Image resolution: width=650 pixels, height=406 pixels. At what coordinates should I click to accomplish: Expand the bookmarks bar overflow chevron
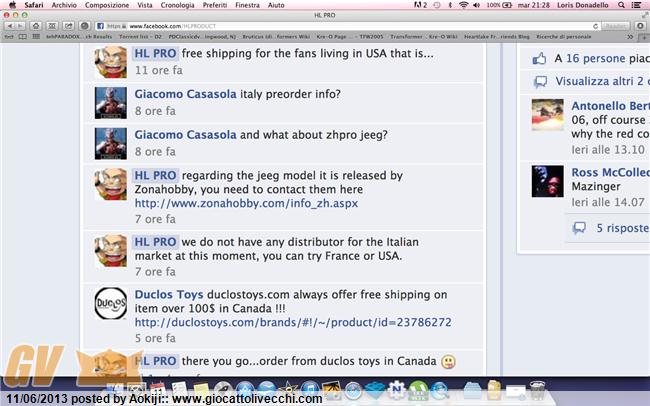tap(630, 36)
